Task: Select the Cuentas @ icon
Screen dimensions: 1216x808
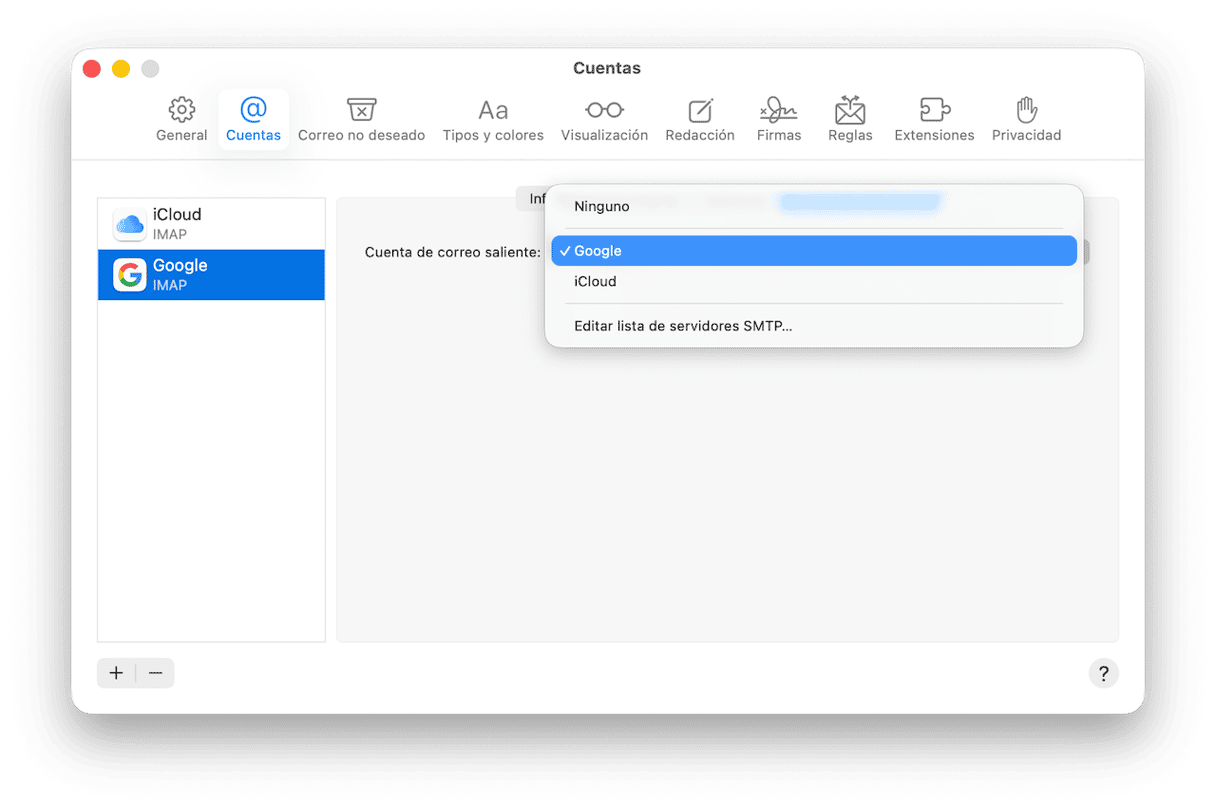Action: click(x=253, y=110)
